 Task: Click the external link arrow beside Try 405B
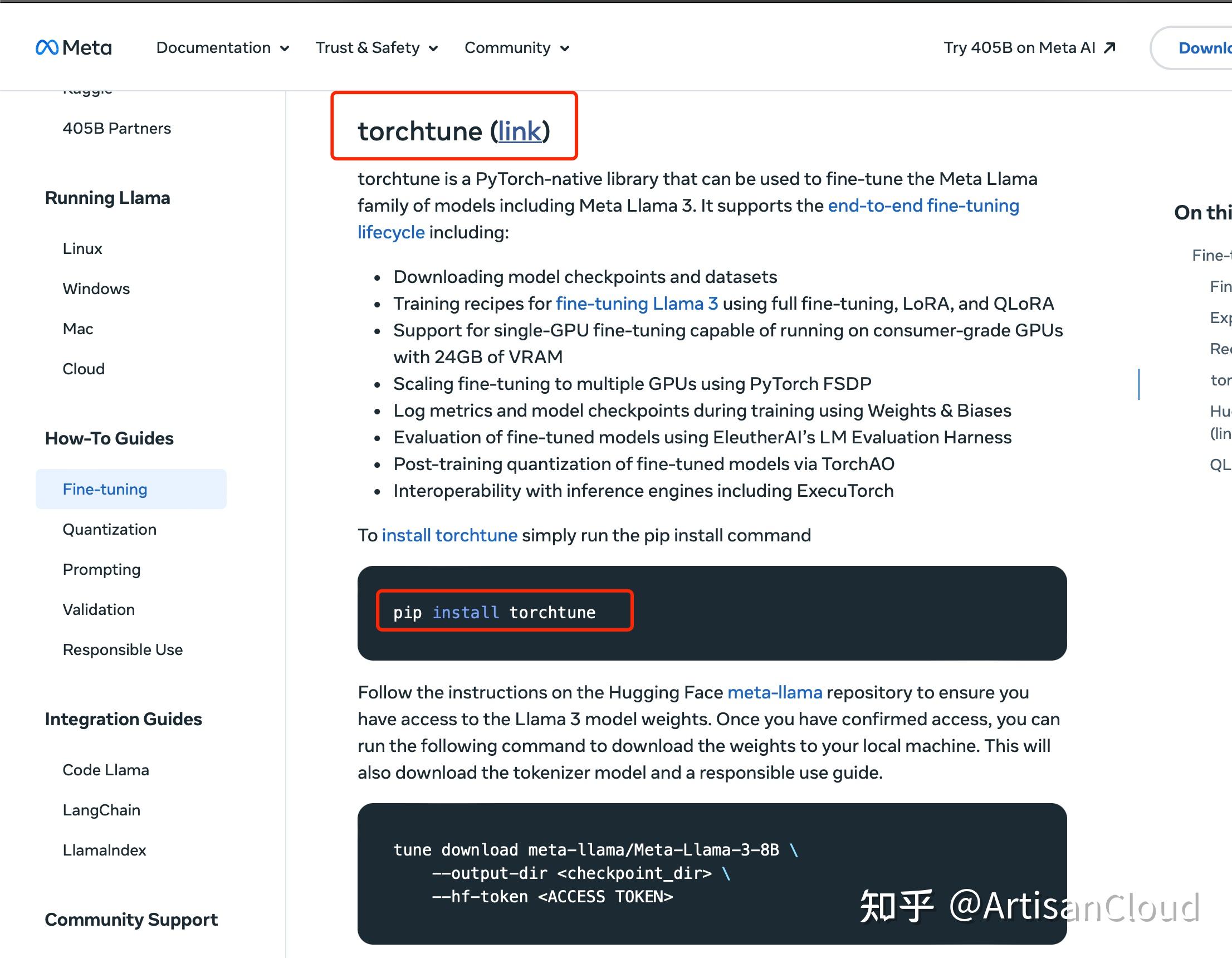[1109, 47]
